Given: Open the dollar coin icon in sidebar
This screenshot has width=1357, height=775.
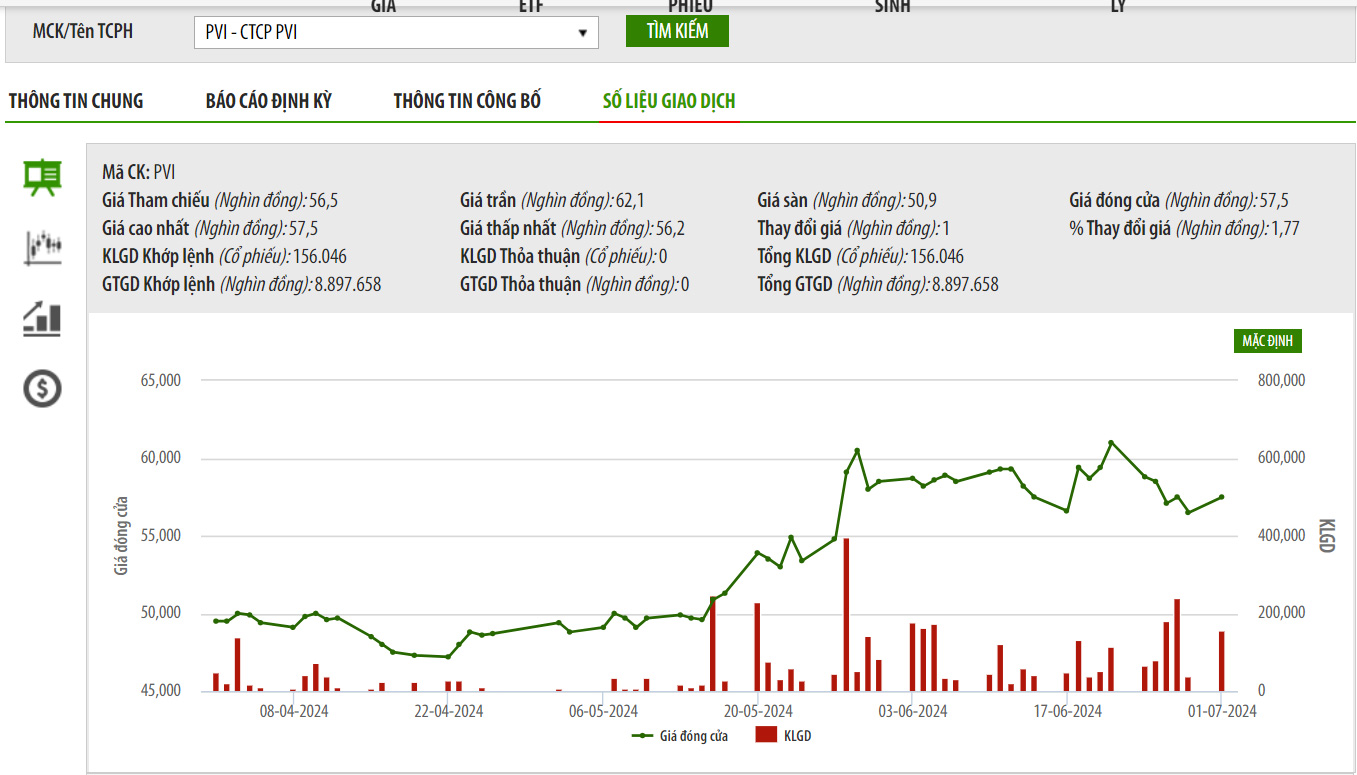Looking at the screenshot, I should coord(42,388).
